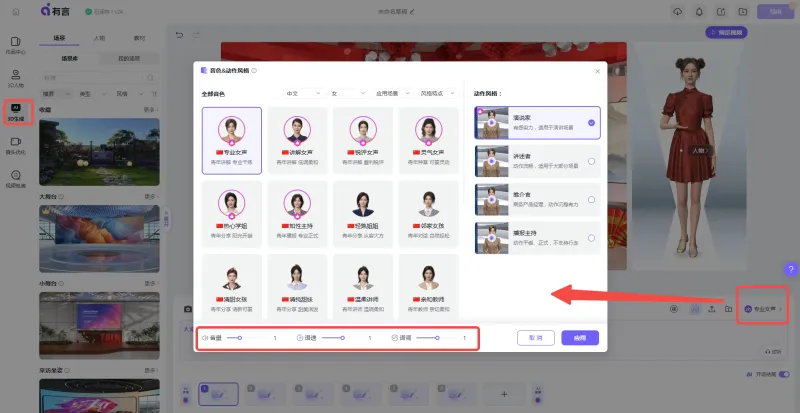Open the 风格 dropdown in scene panel
This screenshot has height=413, width=800.
pos(130,94)
